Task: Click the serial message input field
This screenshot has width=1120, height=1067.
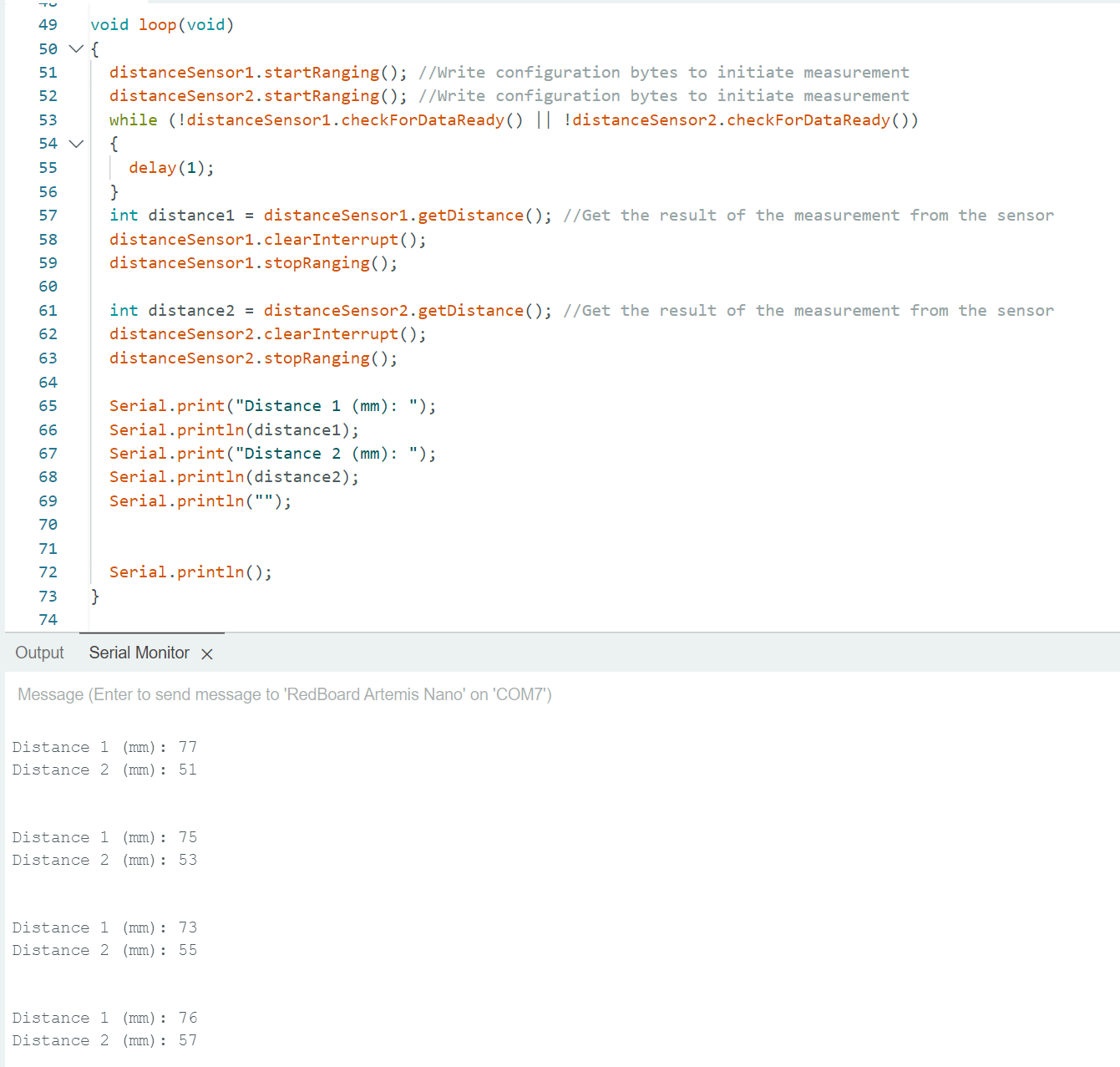Action: pyautogui.click(x=560, y=694)
